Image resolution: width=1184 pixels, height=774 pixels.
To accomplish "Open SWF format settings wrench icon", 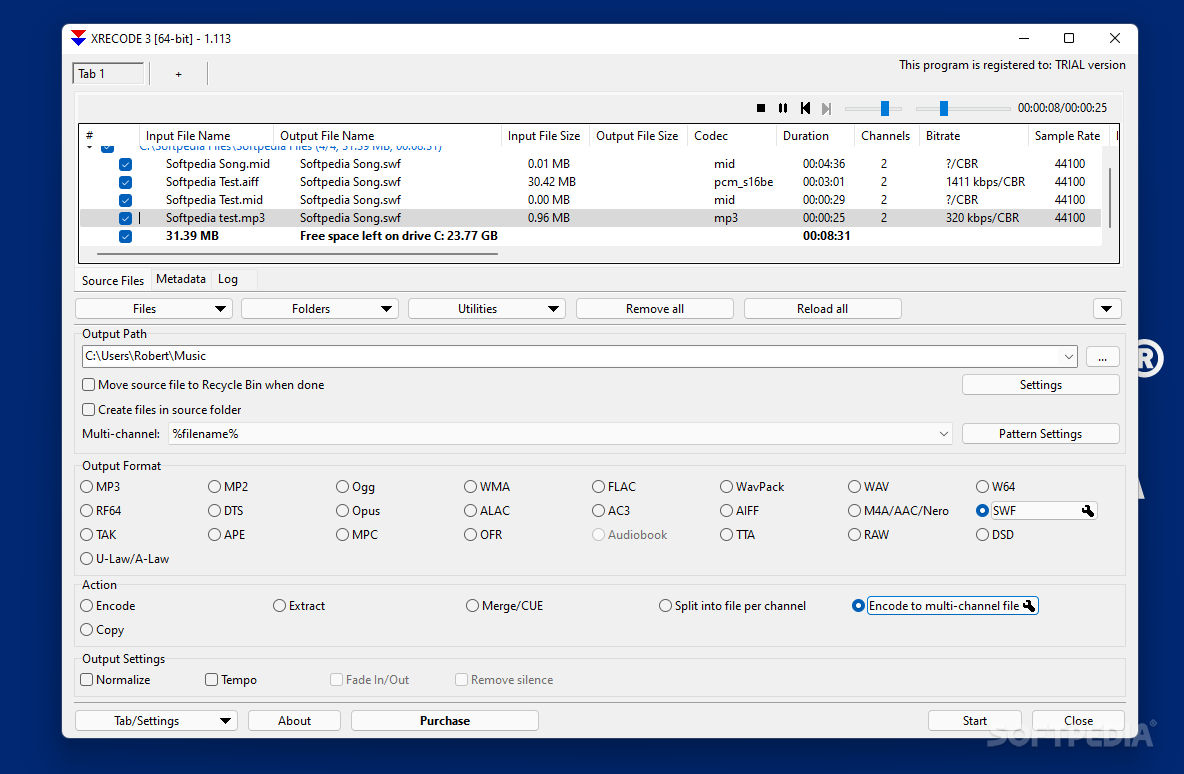I will 1087,510.
